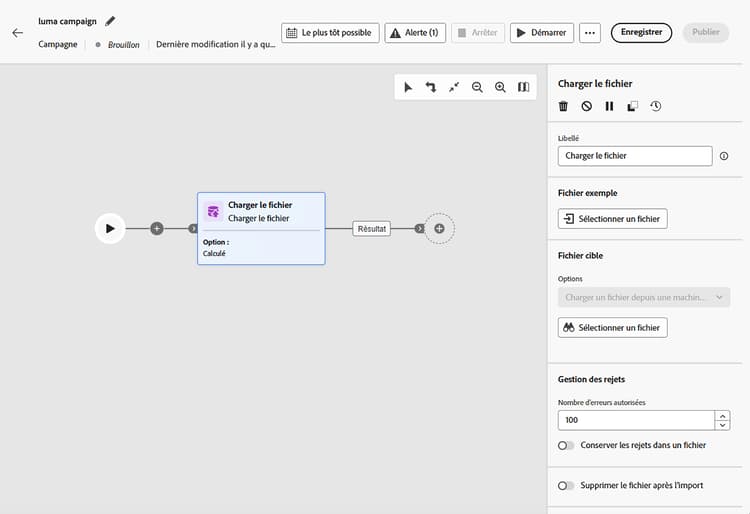This screenshot has height=514, width=750.
Task: Open the more actions ellipsis menu
Action: (590, 33)
